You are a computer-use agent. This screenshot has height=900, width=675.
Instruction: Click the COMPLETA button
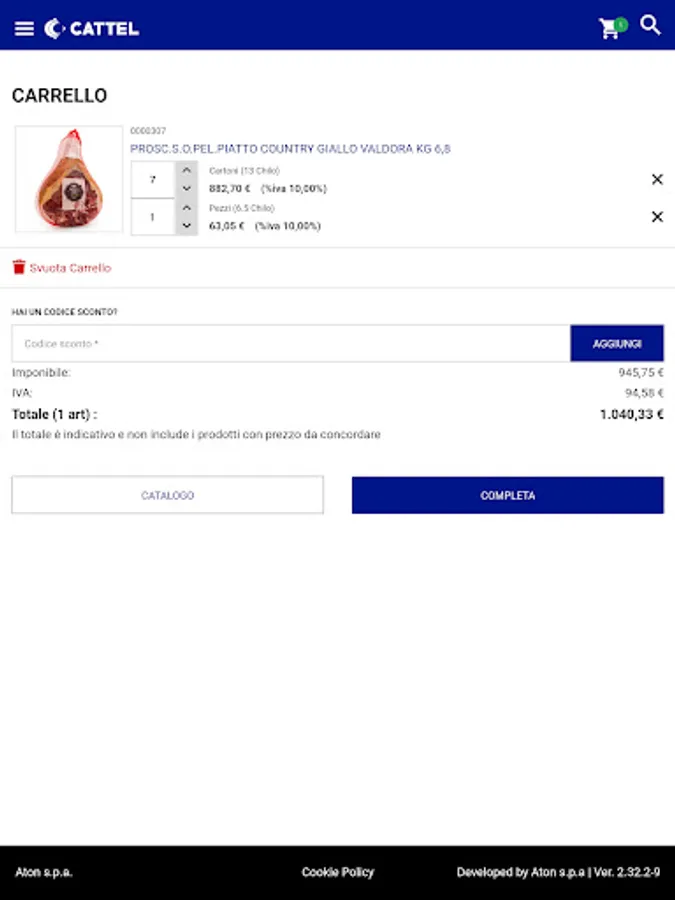pyautogui.click(x=508, y=495)
